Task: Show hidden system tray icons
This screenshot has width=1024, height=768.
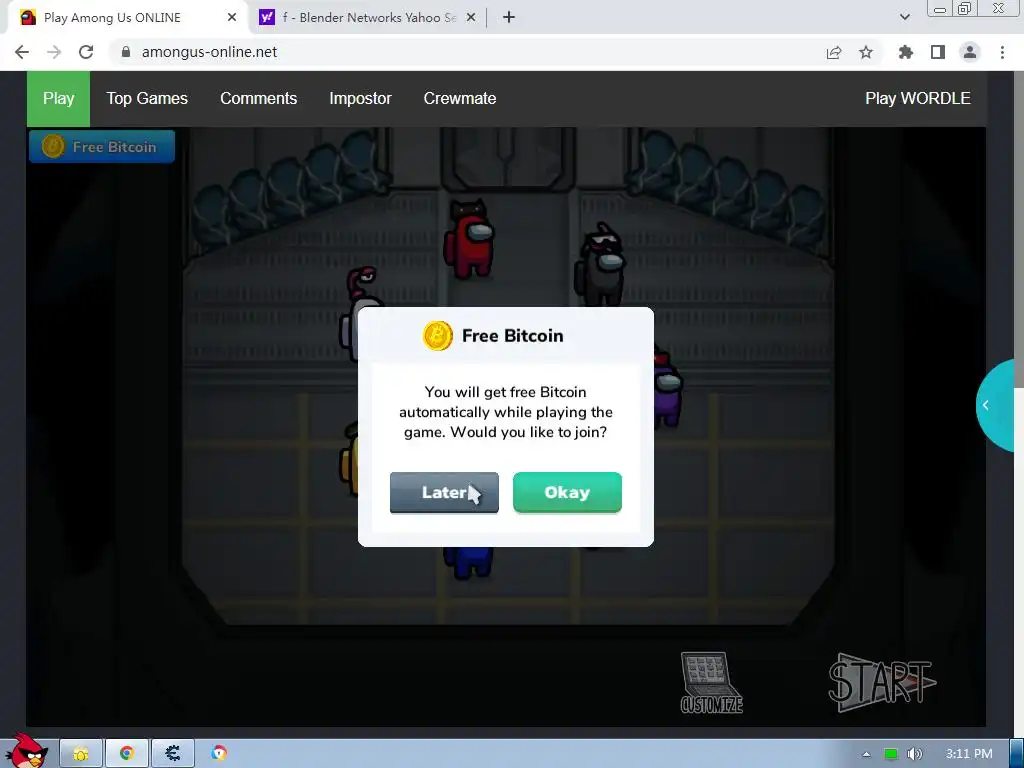Action: (x=866, y=754)
